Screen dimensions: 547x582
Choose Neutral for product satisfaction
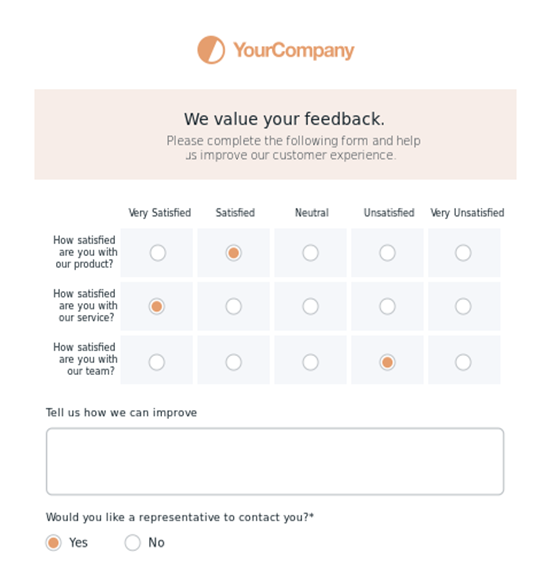[x=310, y=253]
